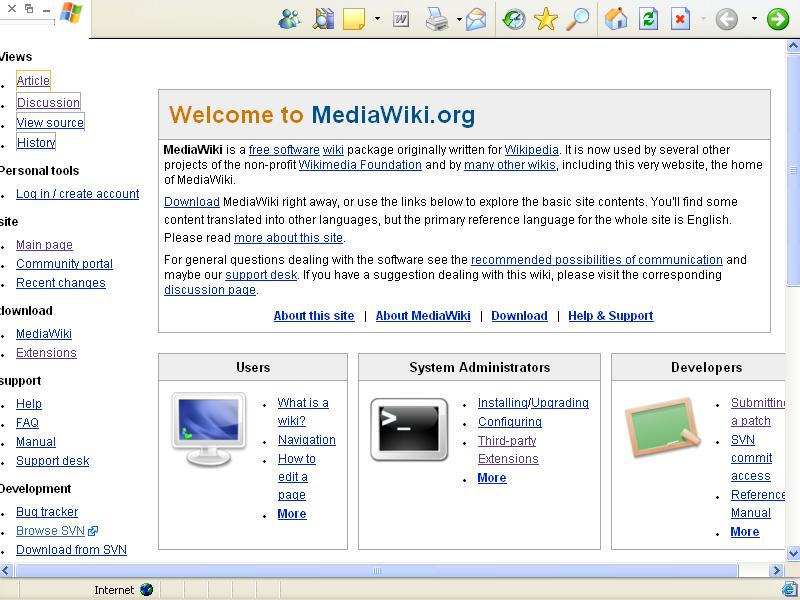Open the Edit with Word icon
Screen dimensions: 800x600
coord(401,19)
